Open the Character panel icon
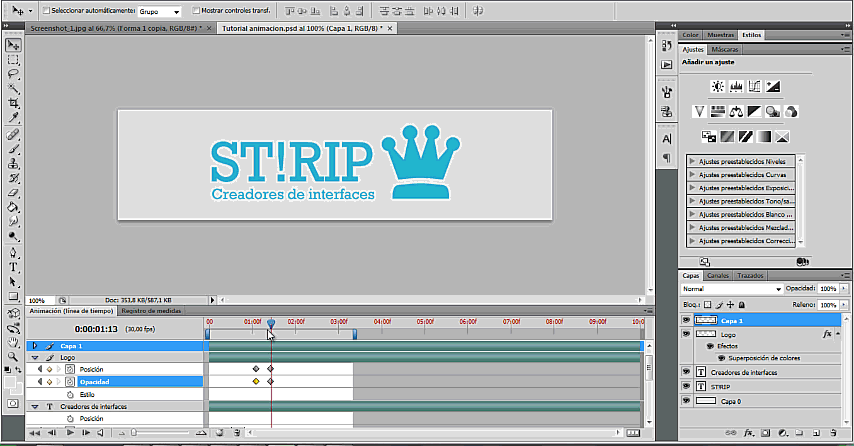 point(667,139)
